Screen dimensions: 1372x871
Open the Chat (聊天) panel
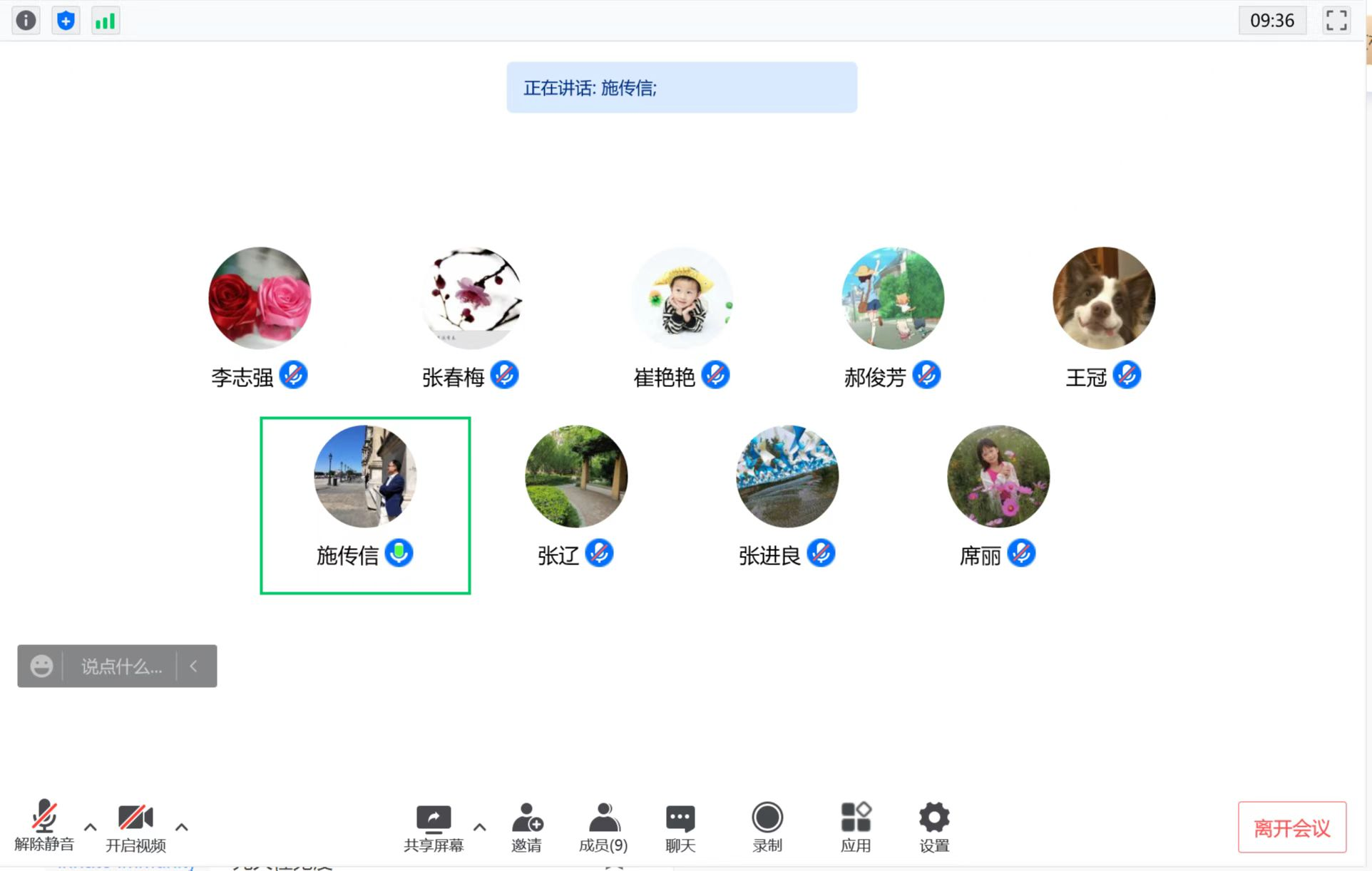(x=680, y=828)
